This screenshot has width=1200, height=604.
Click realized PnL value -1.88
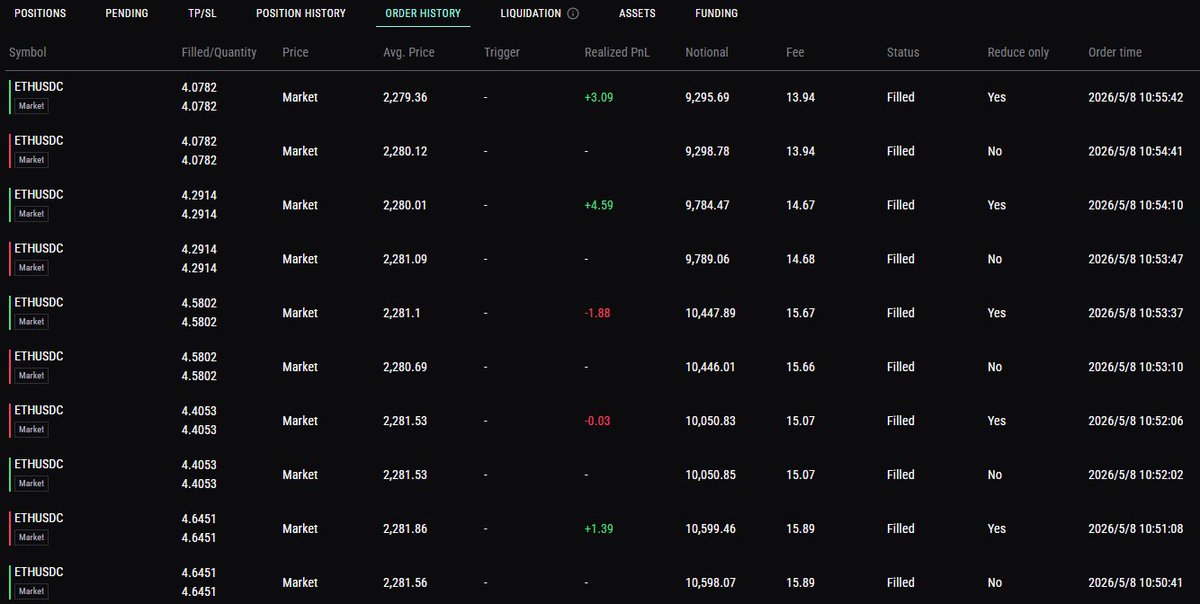click(597, 313)
